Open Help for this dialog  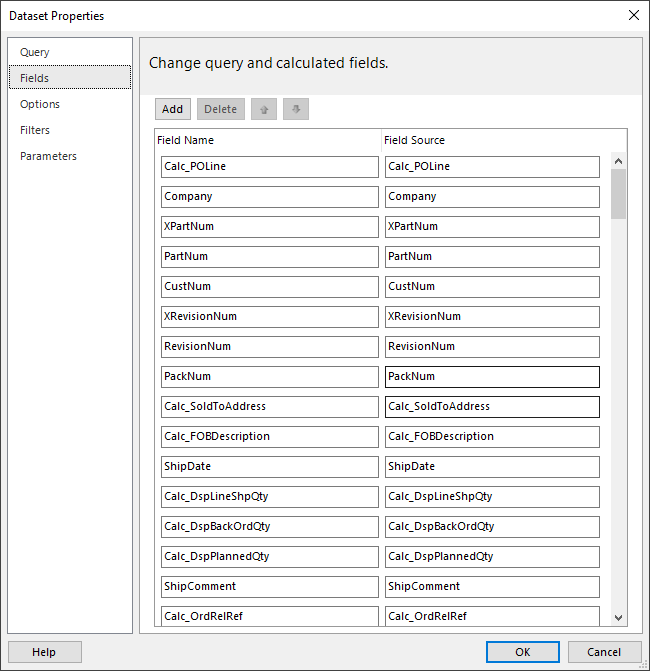click(45, 652)
